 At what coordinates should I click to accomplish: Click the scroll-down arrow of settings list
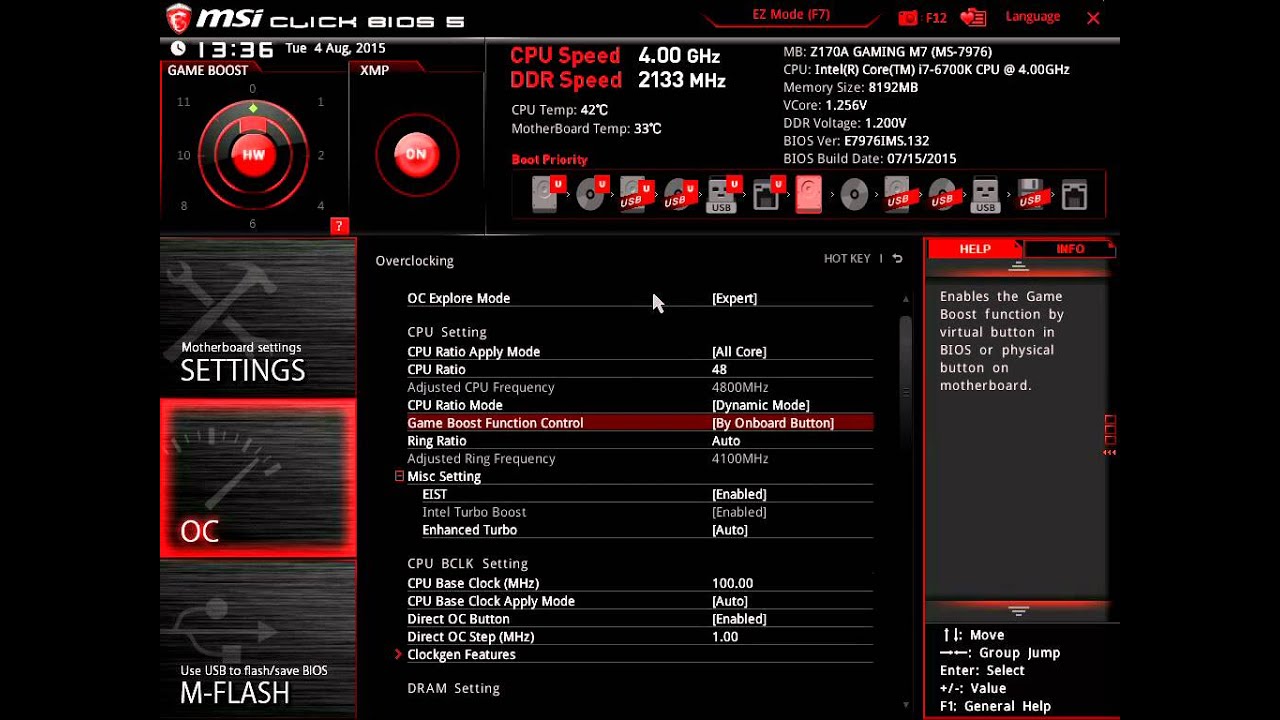(905, 705)
